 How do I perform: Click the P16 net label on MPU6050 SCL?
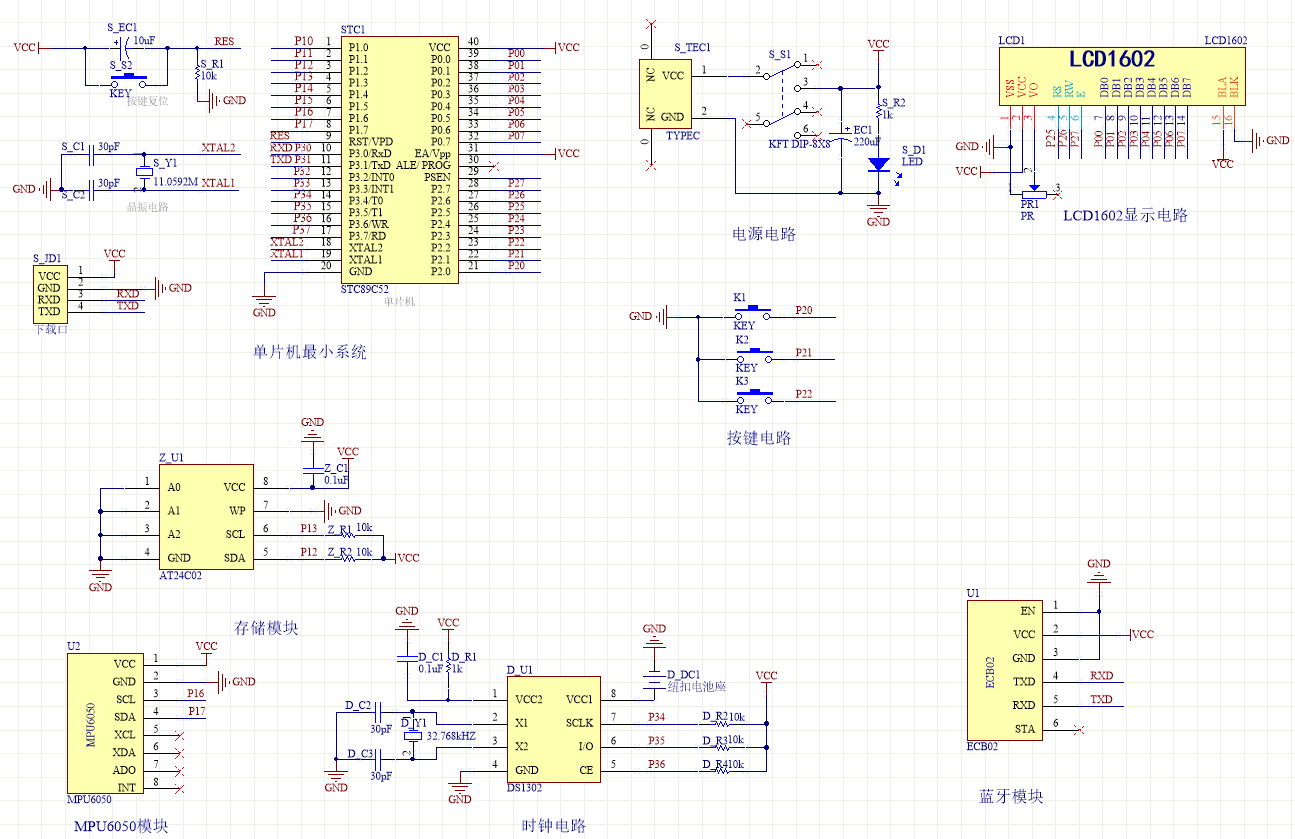point(196,693)
